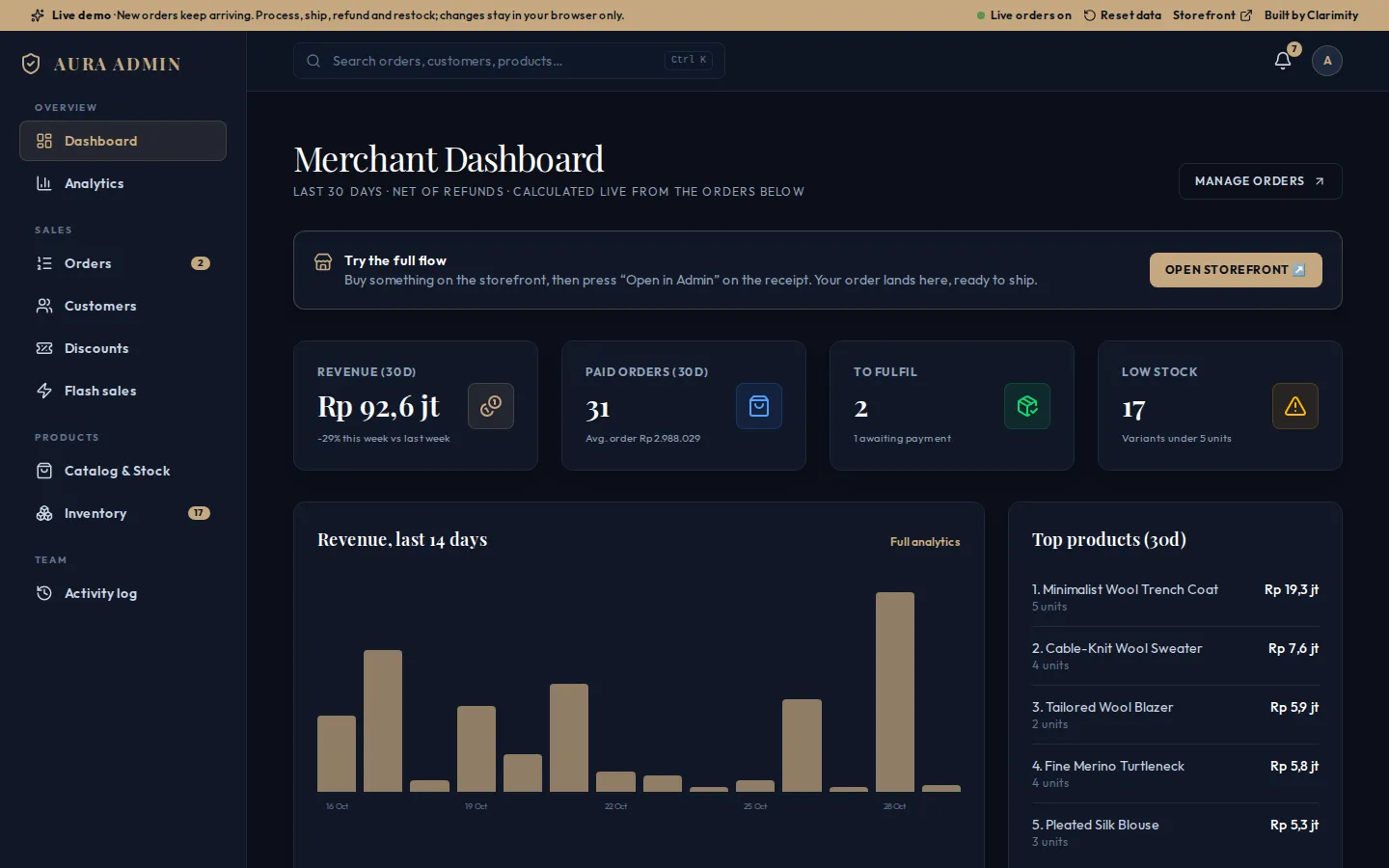1389x868 pixels.
Task: Click the tallest revenue bar near 28 Oct
Action: pos(895,692)
